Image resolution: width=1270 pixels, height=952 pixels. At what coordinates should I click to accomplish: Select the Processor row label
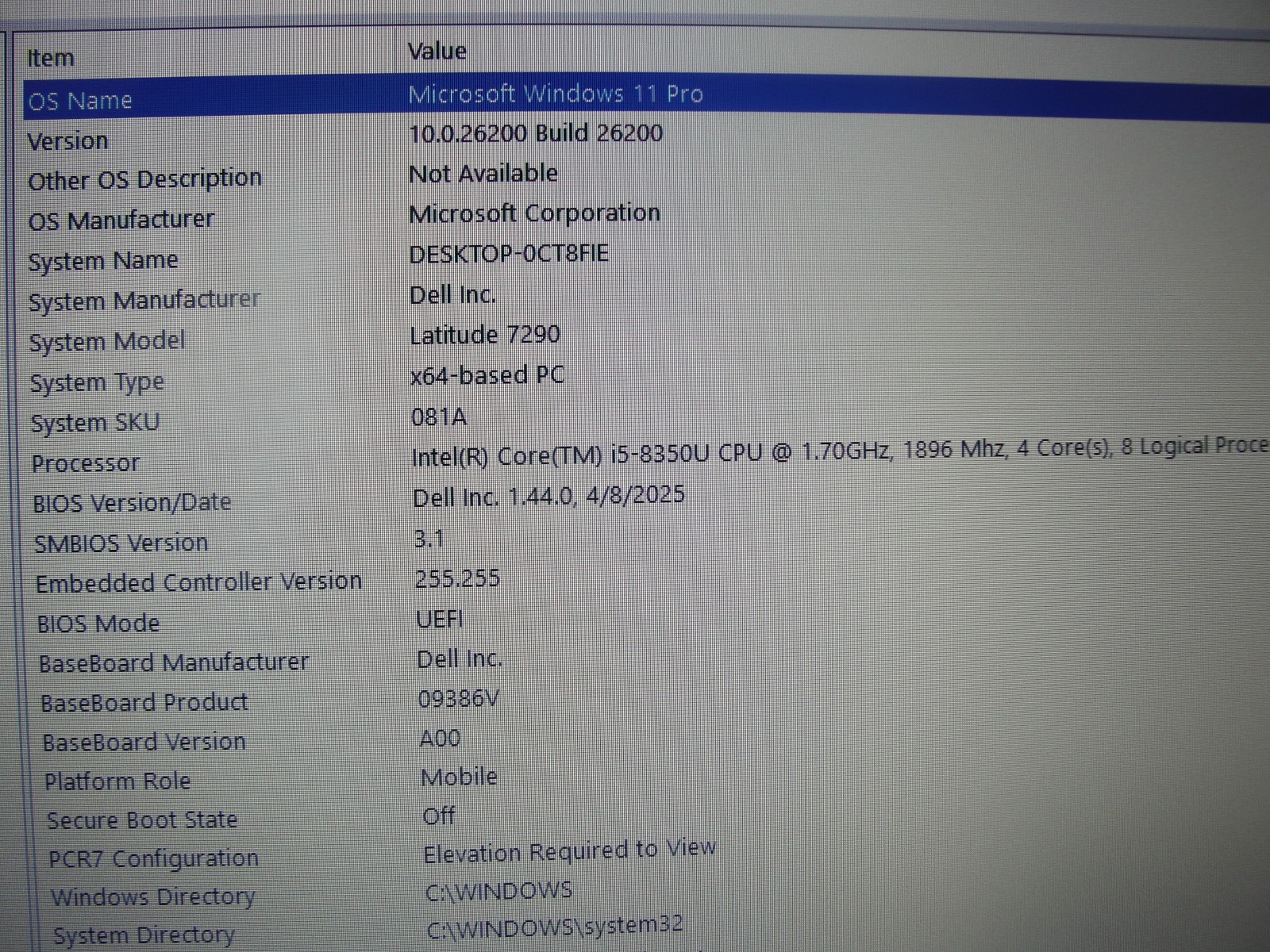pyautogui.click(x=86, y=463)
